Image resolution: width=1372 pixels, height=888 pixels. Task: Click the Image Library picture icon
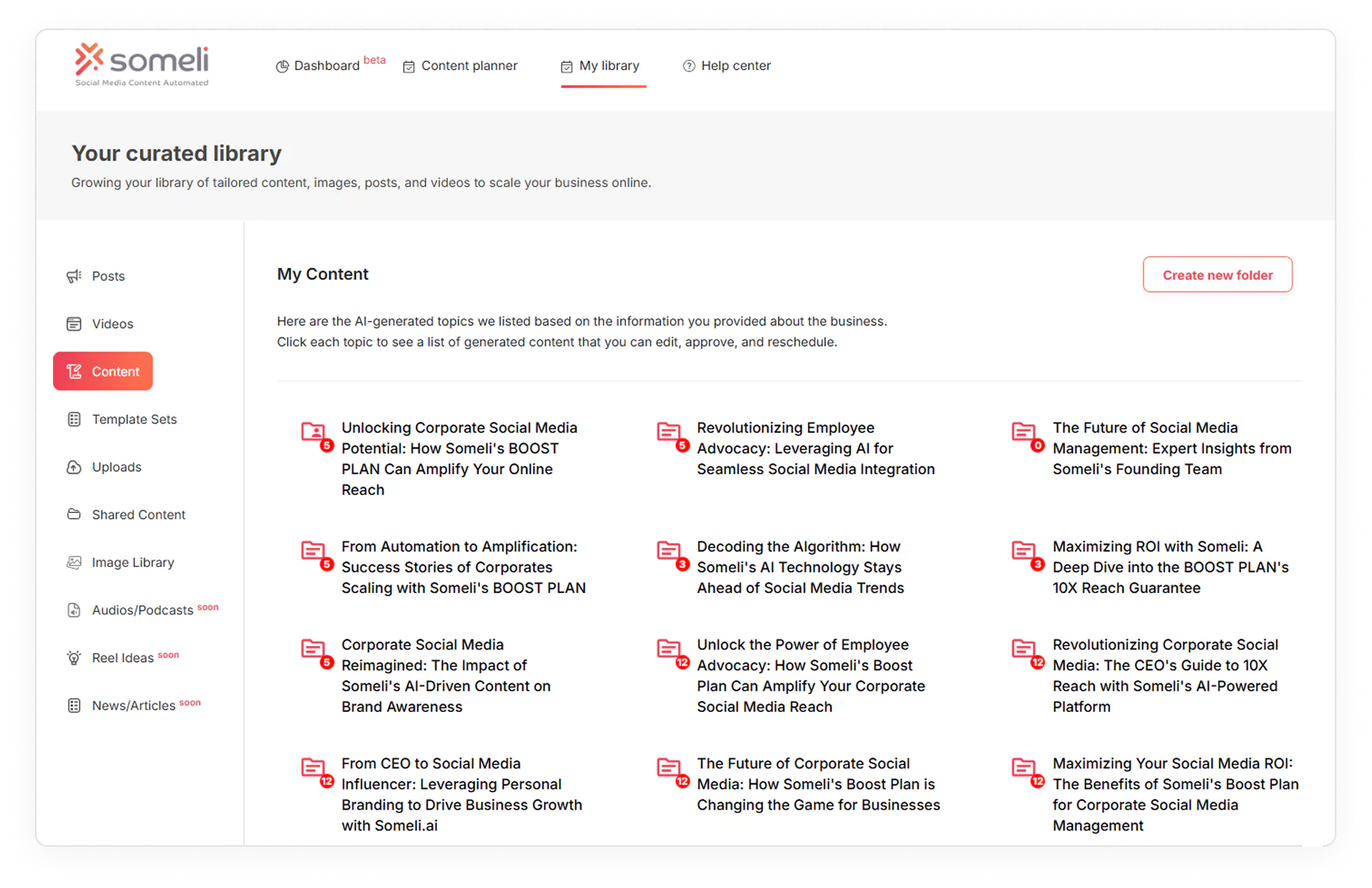click(x=74, y=562)
